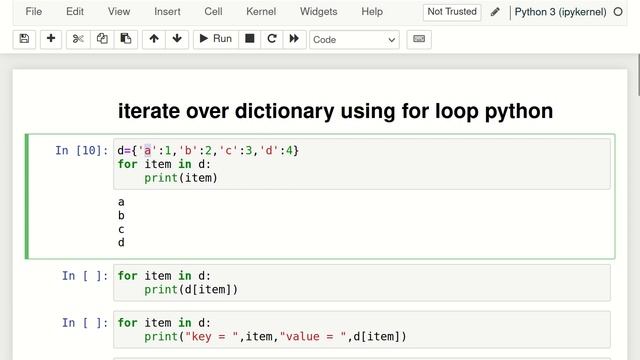This screenshot has height=360, width=640.
Task: Click output line 'b'
Action: pyautogui.click(x=121, y=216)
